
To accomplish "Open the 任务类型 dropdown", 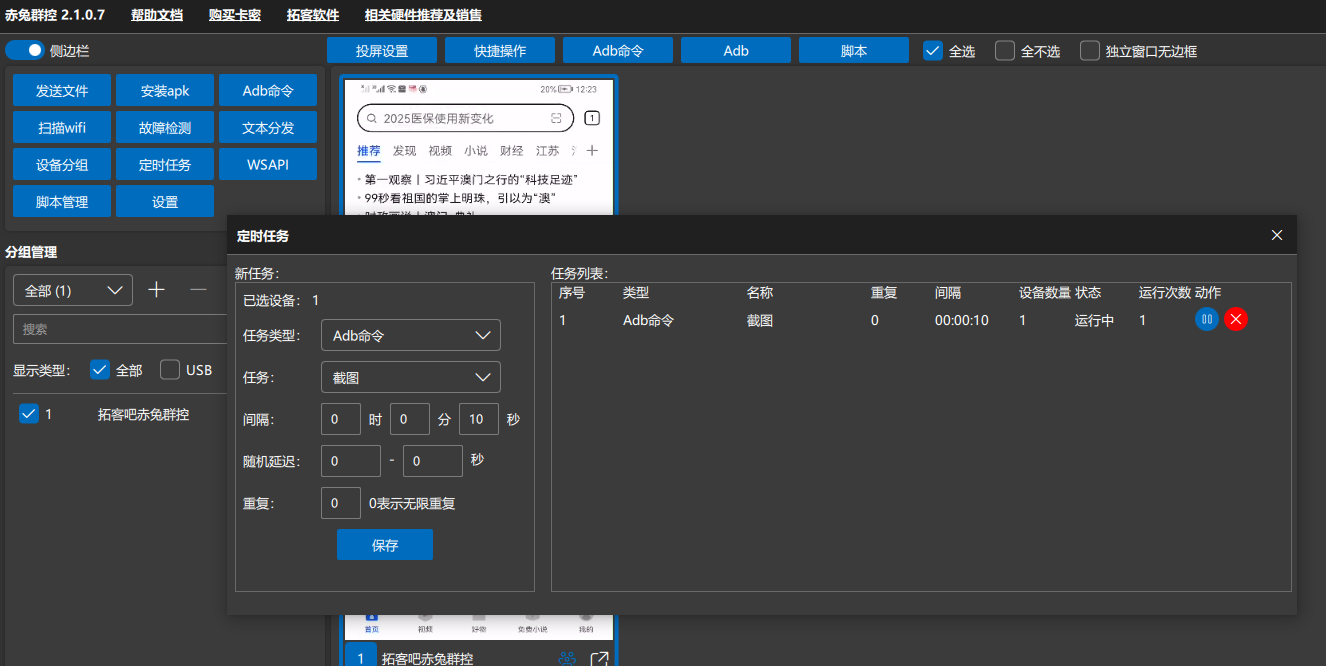I will coord(410,335).
